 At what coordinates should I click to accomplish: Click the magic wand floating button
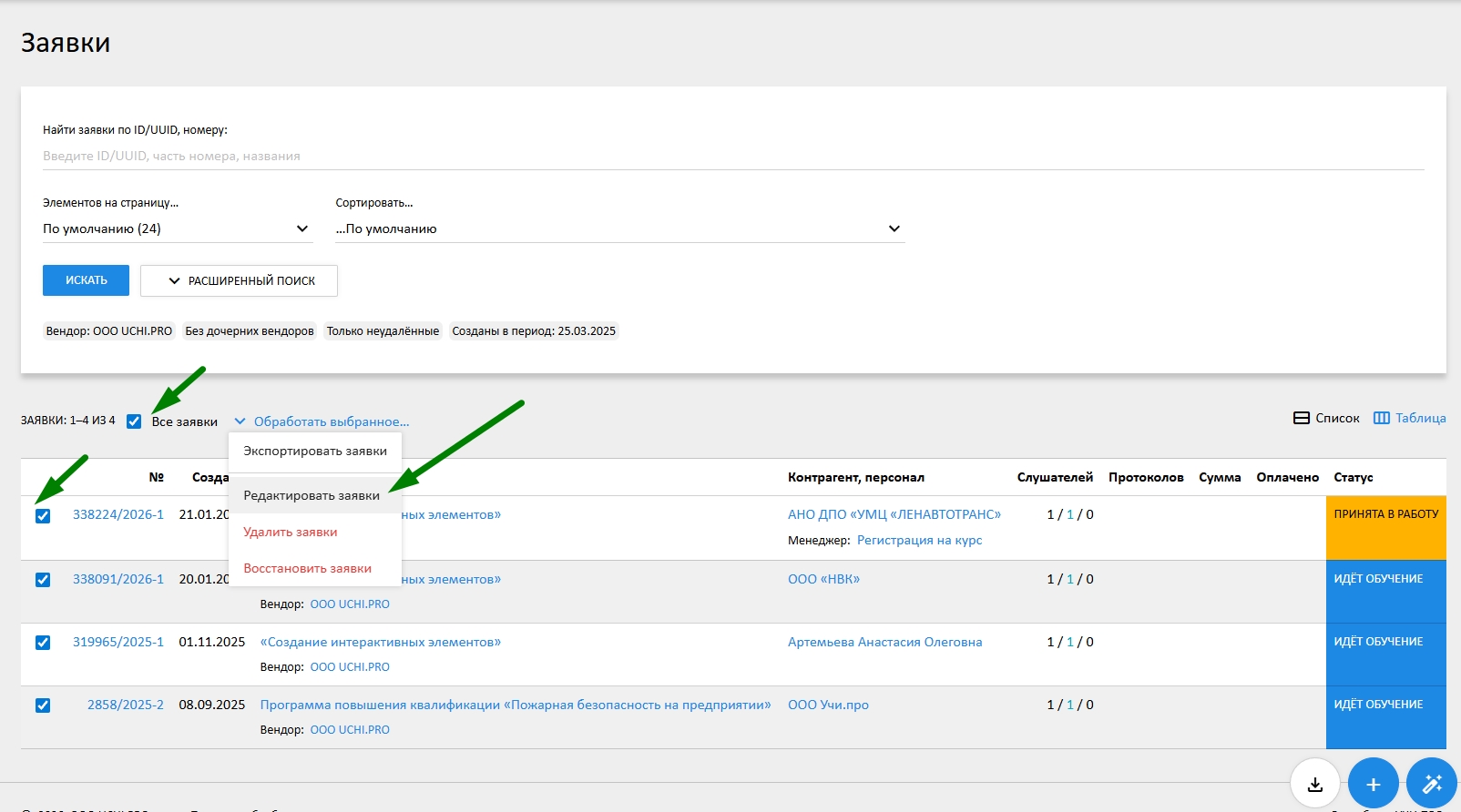pos(1431,784)
